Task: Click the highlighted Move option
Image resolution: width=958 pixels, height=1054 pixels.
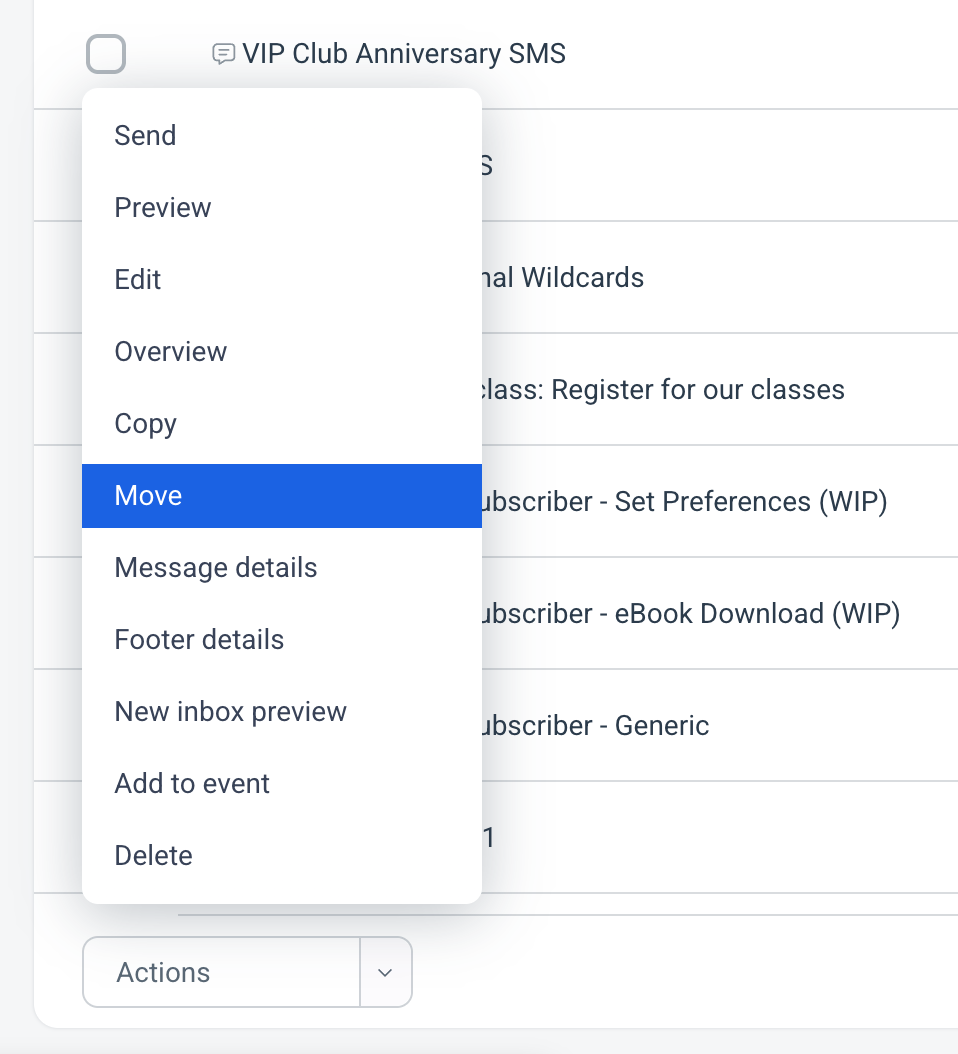Action: tap(282, 495)
